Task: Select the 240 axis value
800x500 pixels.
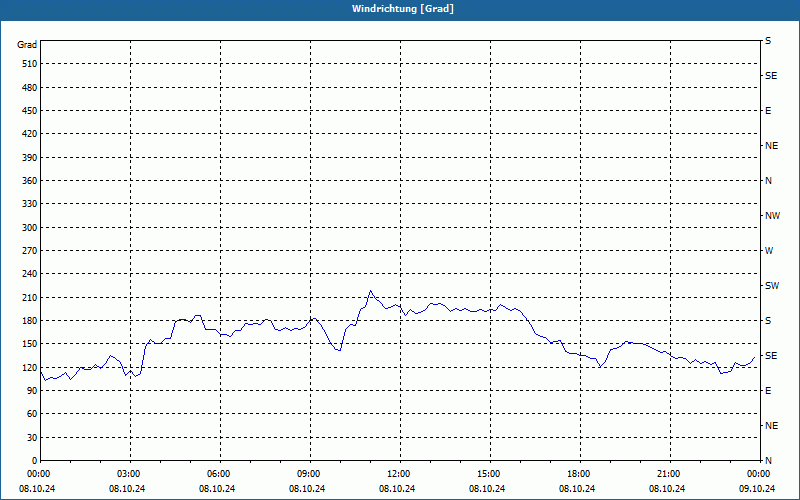Action: tap(30, 274)
